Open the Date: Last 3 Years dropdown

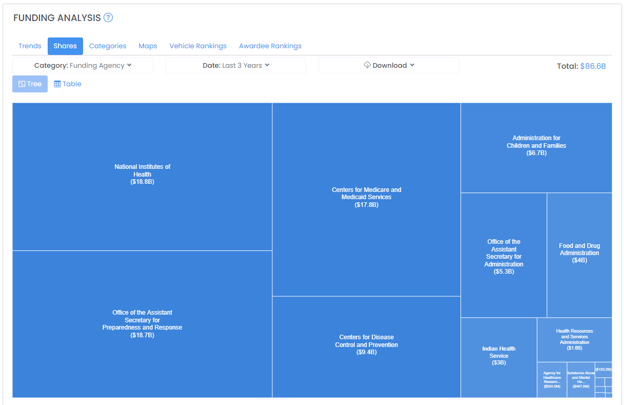pyautogui.click(x=236, y=66)
